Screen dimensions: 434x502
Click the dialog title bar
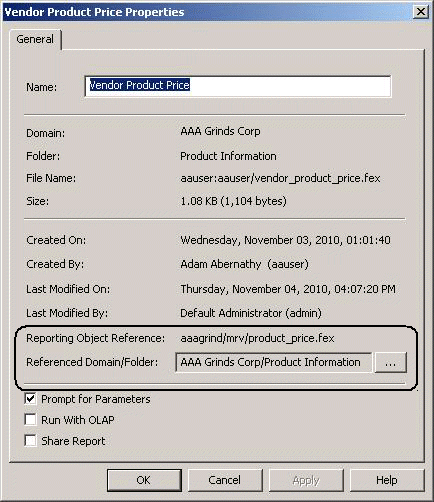[207, 12]
